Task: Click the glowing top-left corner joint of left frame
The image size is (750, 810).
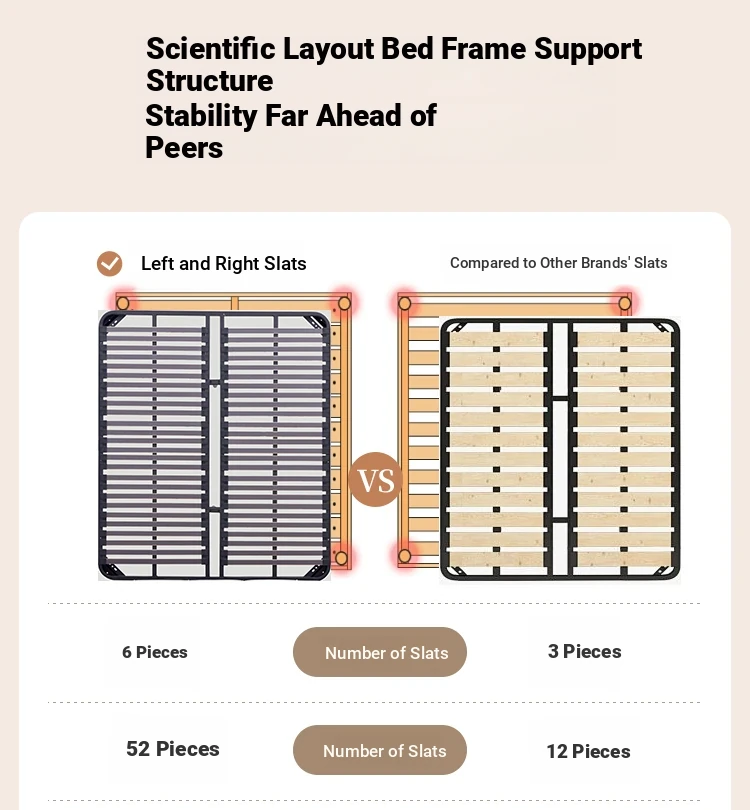Action: click(122, 303)
